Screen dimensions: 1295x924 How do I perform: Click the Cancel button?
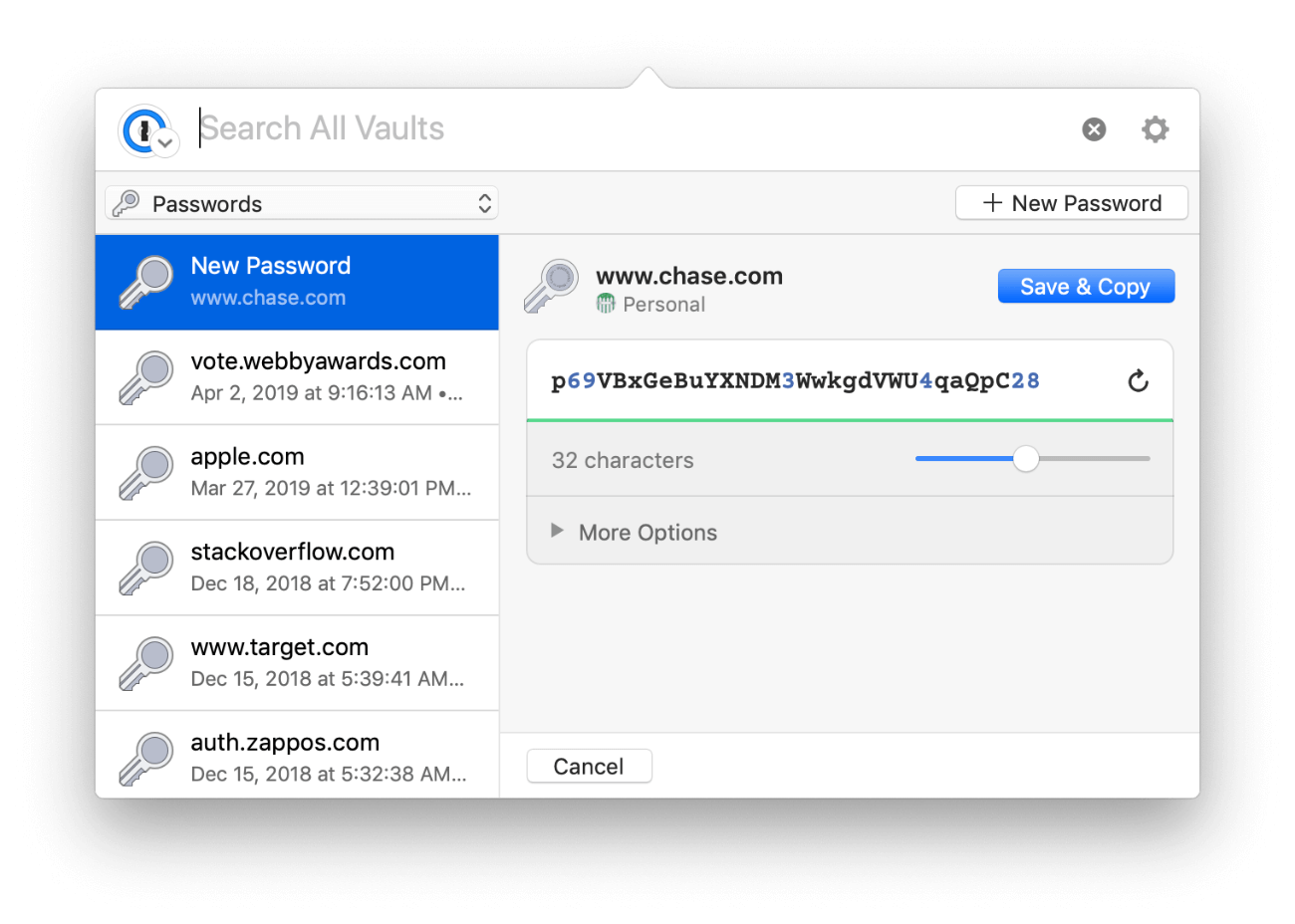pyautogui.click(x=589, y=766)
